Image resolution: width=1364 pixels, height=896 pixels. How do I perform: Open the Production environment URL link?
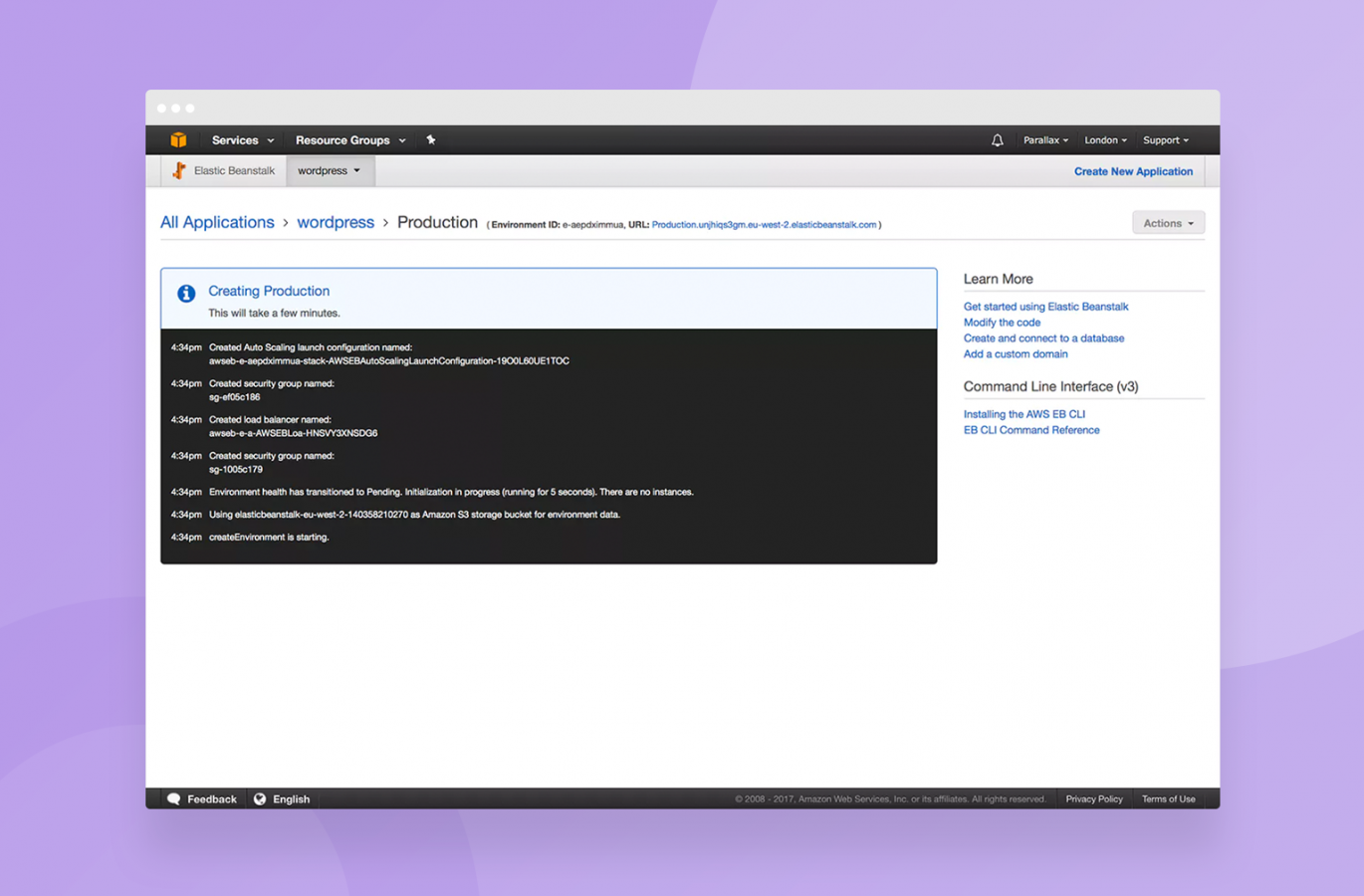(x=764, y=225)
